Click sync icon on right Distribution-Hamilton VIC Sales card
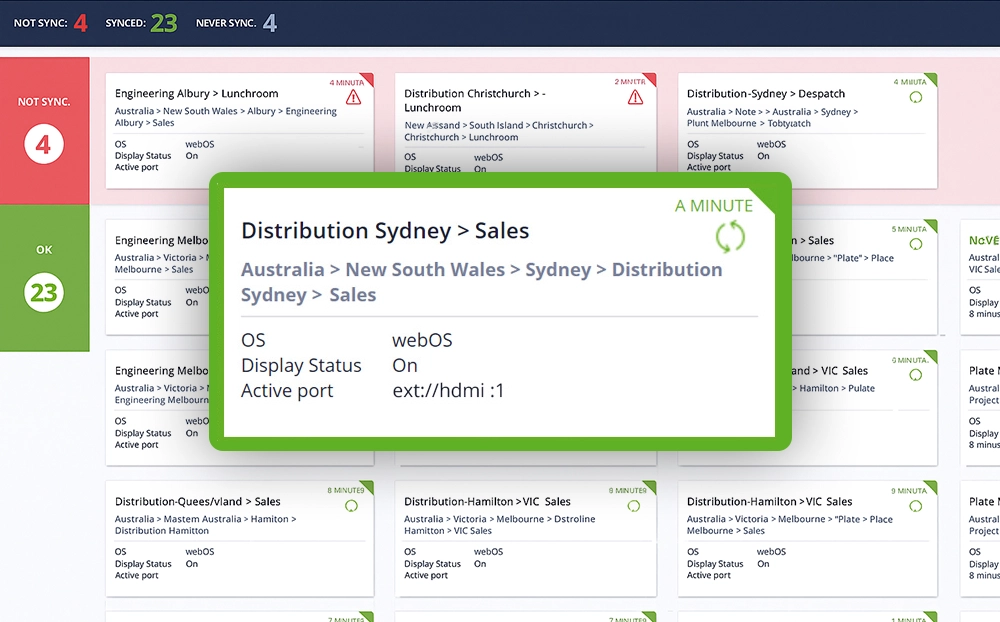 [915, 506]
